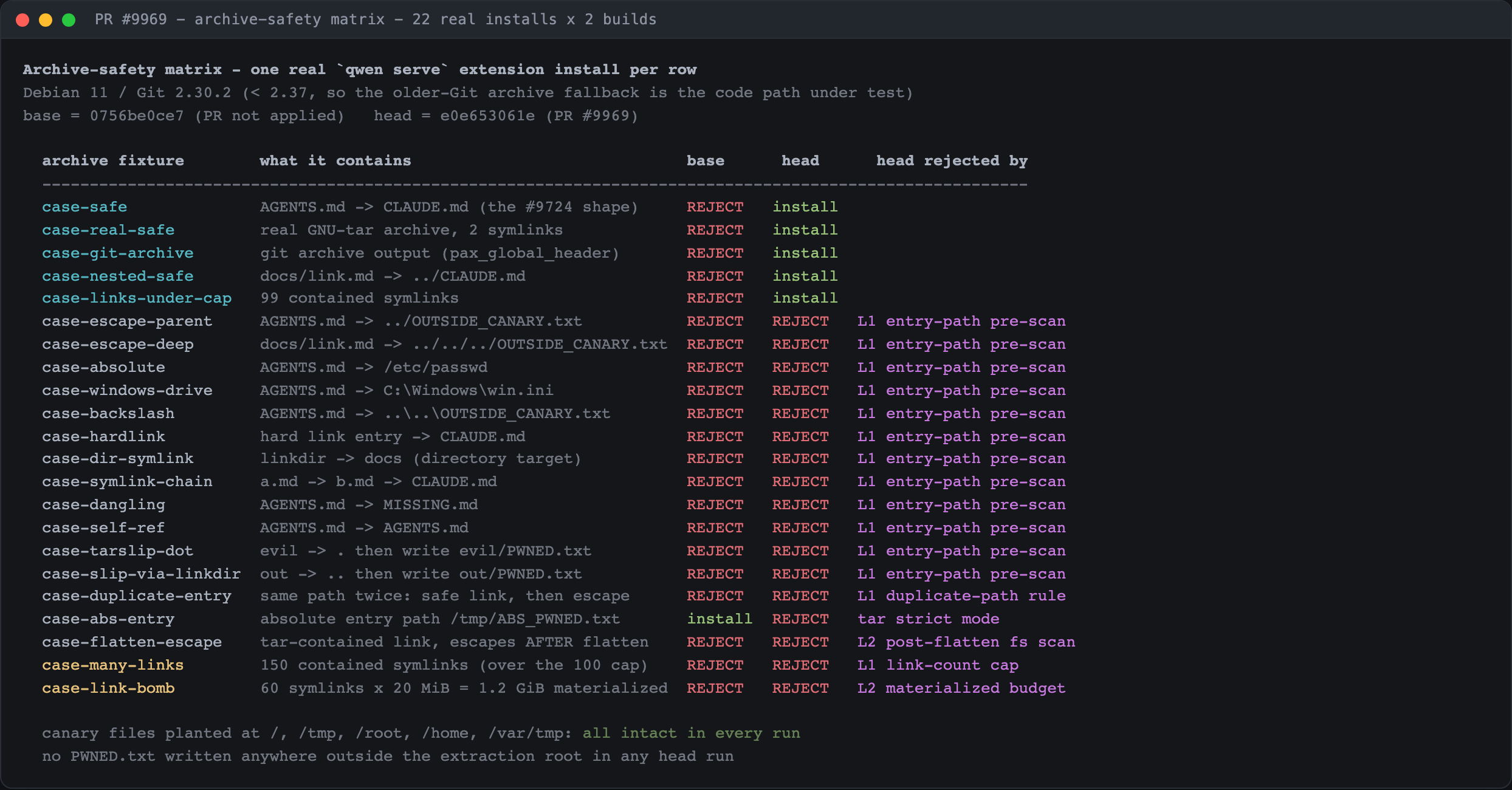1512x790 pixels.
Task: Click the head commit hash "e0e653061e"
Action: click(487, 116)
